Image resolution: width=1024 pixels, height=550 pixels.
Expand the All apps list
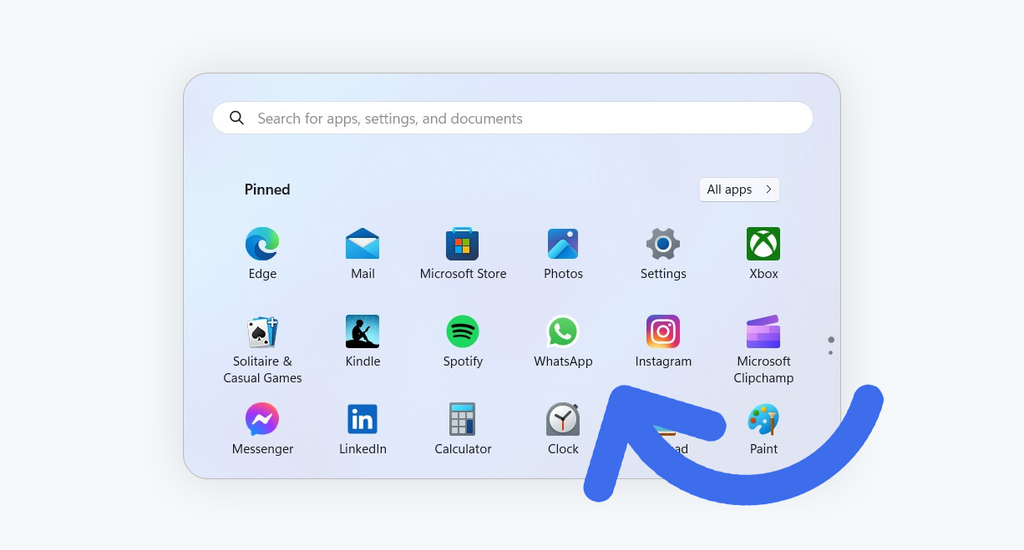click(x=739, y=189)
